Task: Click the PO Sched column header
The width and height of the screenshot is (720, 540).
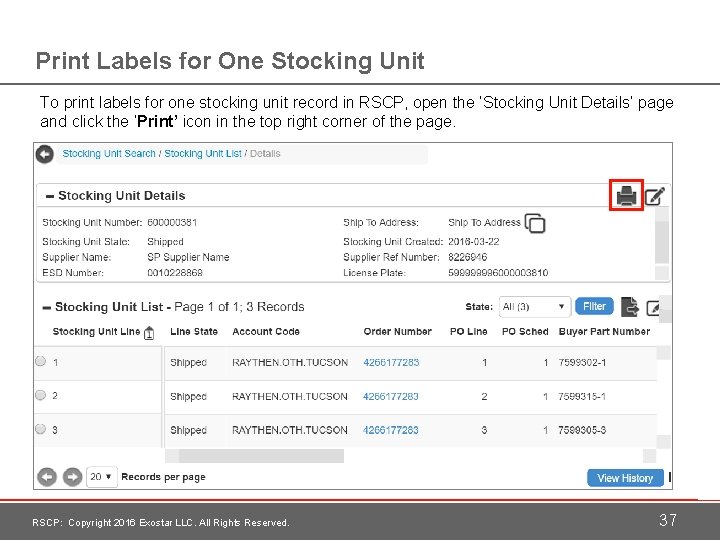Action: coord(525,332)
